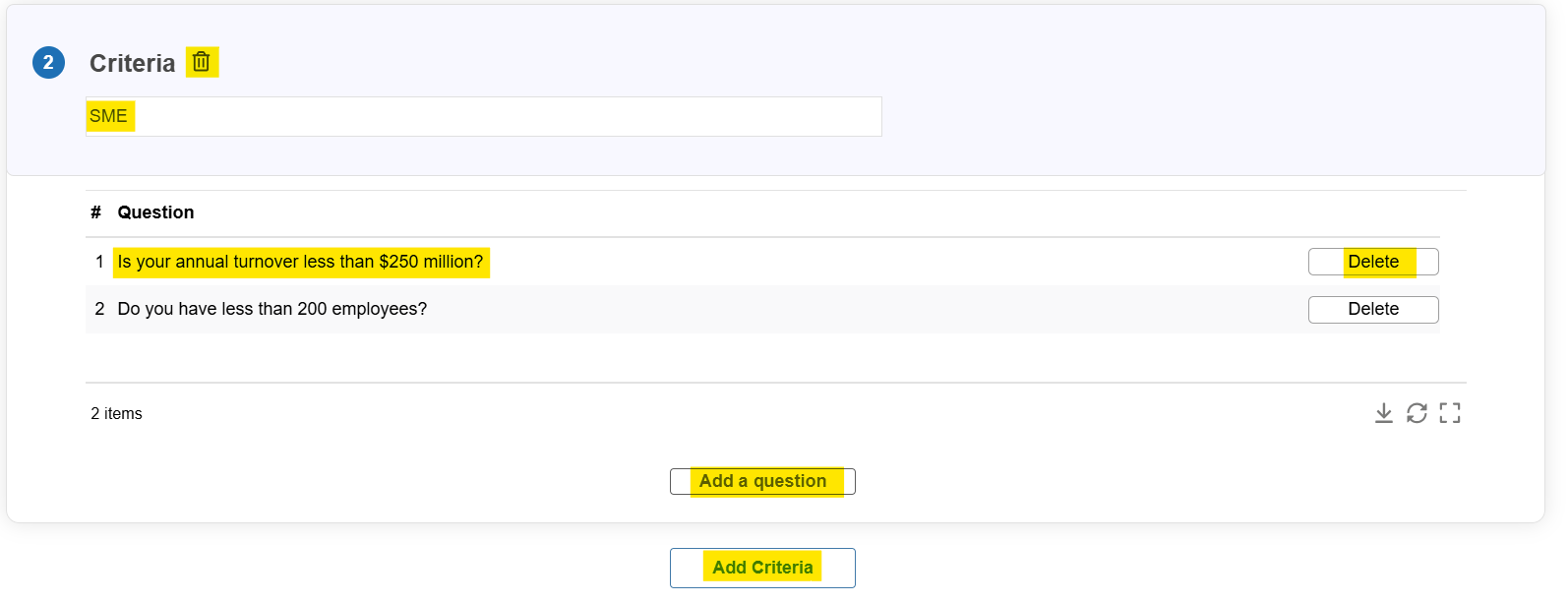
Task: Focus the SME criteria name field
Action: [483, 116]
